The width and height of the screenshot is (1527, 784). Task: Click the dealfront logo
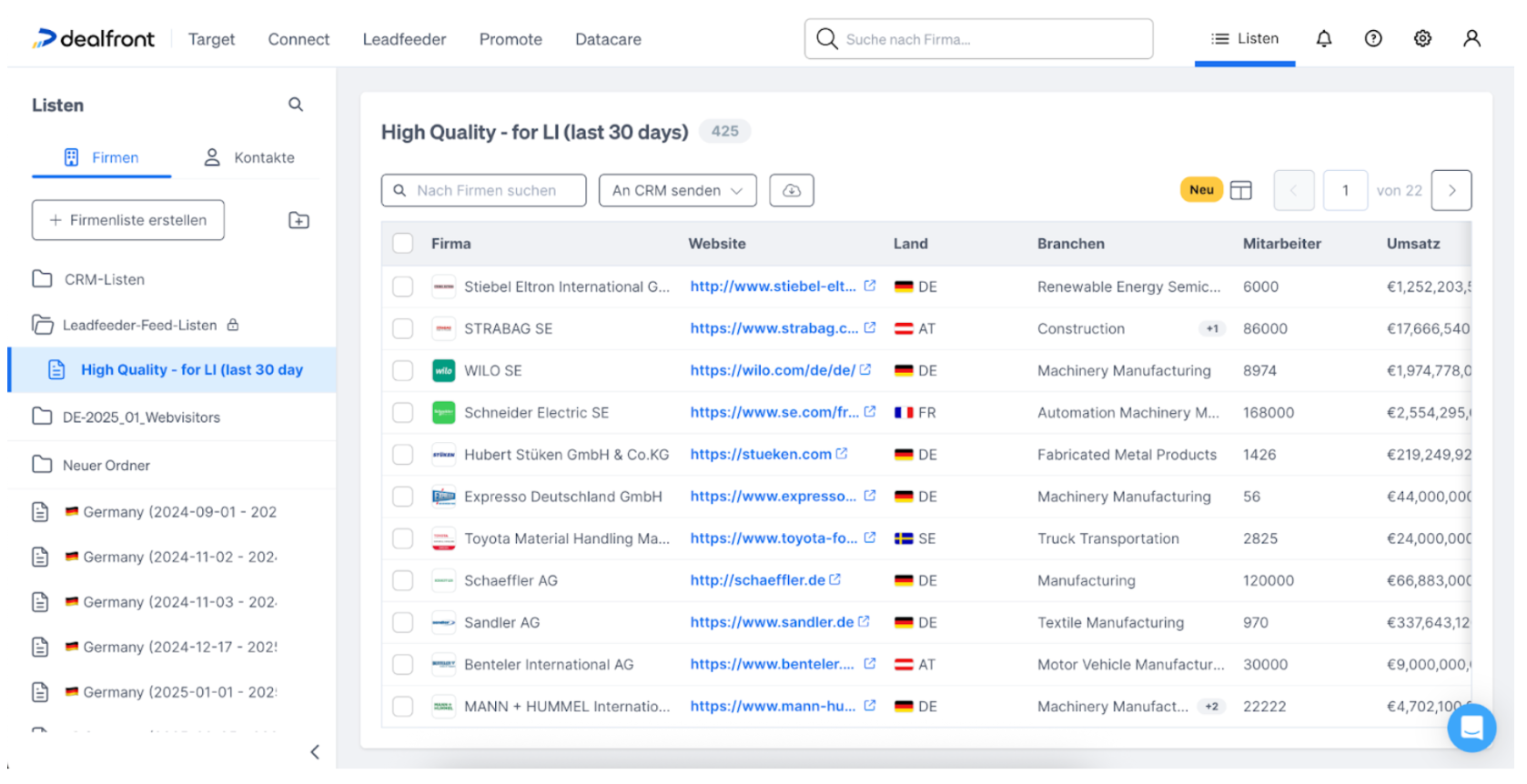click(94, 39)
